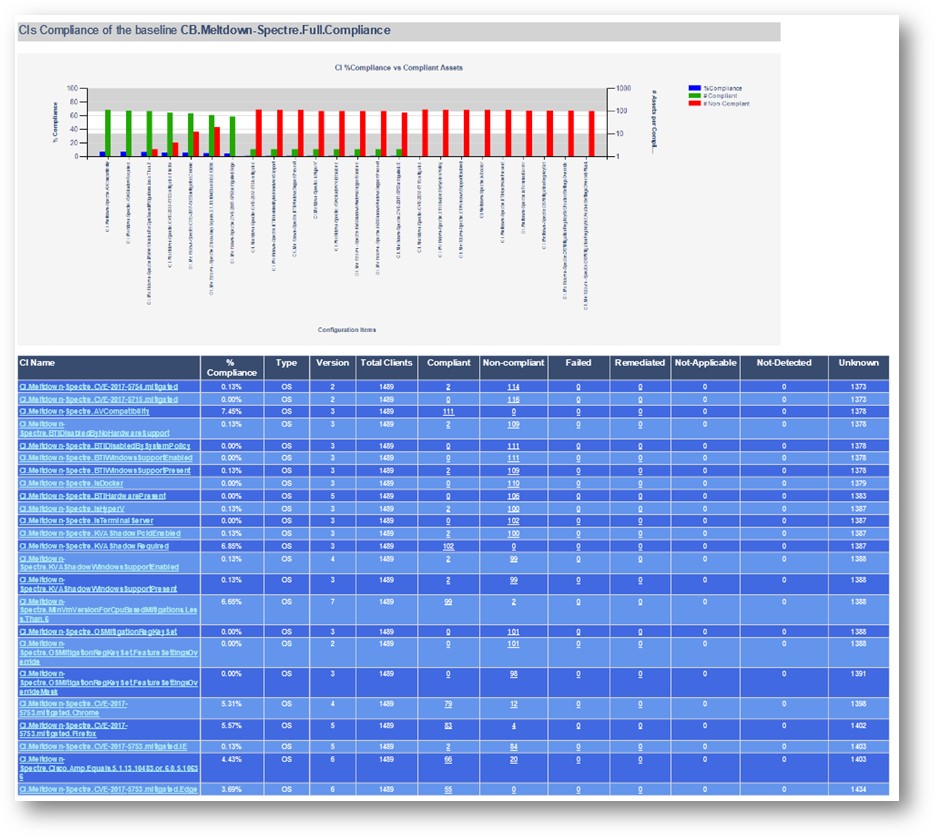The width and height of the screenshot is (935, 837).
Task: Open the FeatureSettingsOverrideMask CI link
Action: coord(108,683)
